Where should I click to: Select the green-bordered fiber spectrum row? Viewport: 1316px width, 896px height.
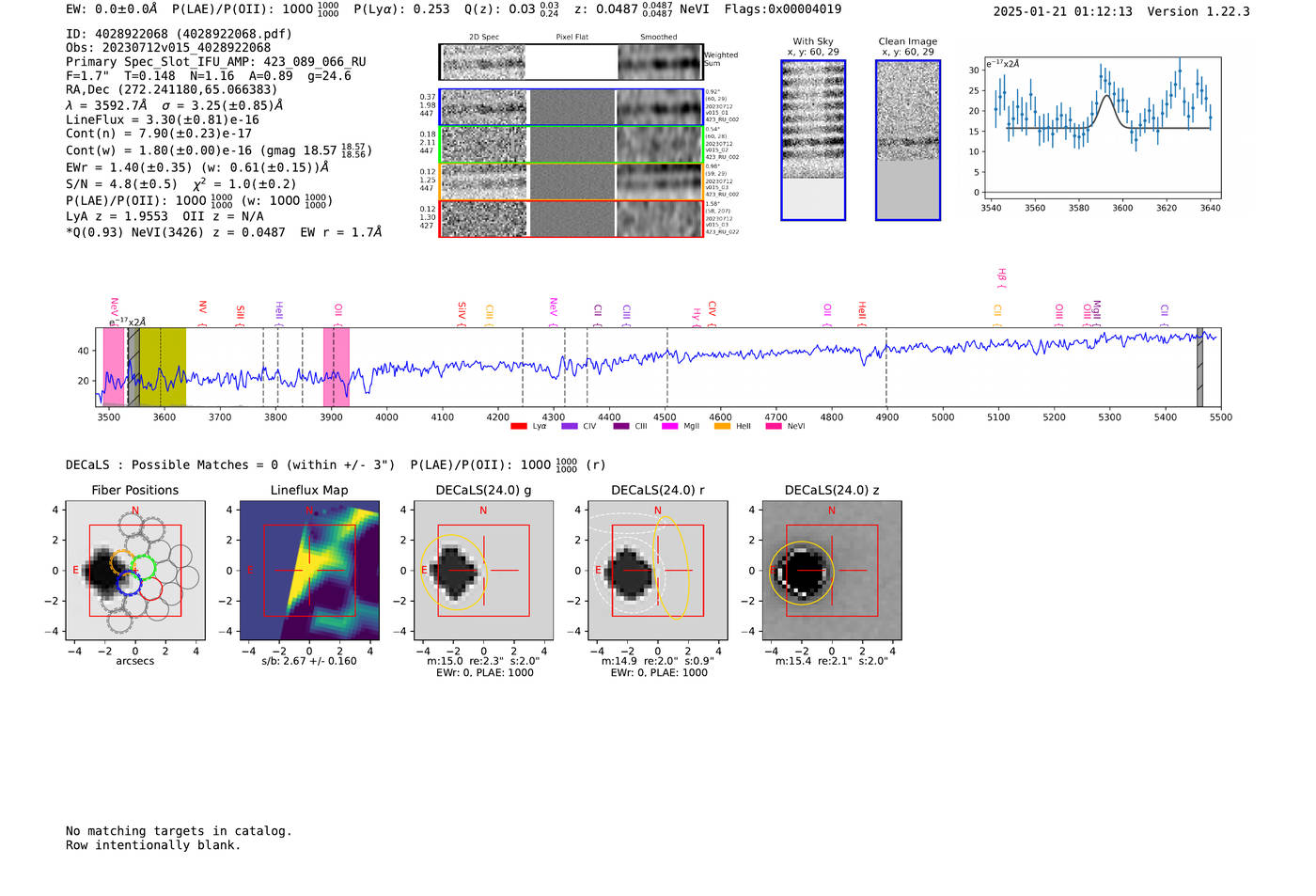(x=571, y=145)
